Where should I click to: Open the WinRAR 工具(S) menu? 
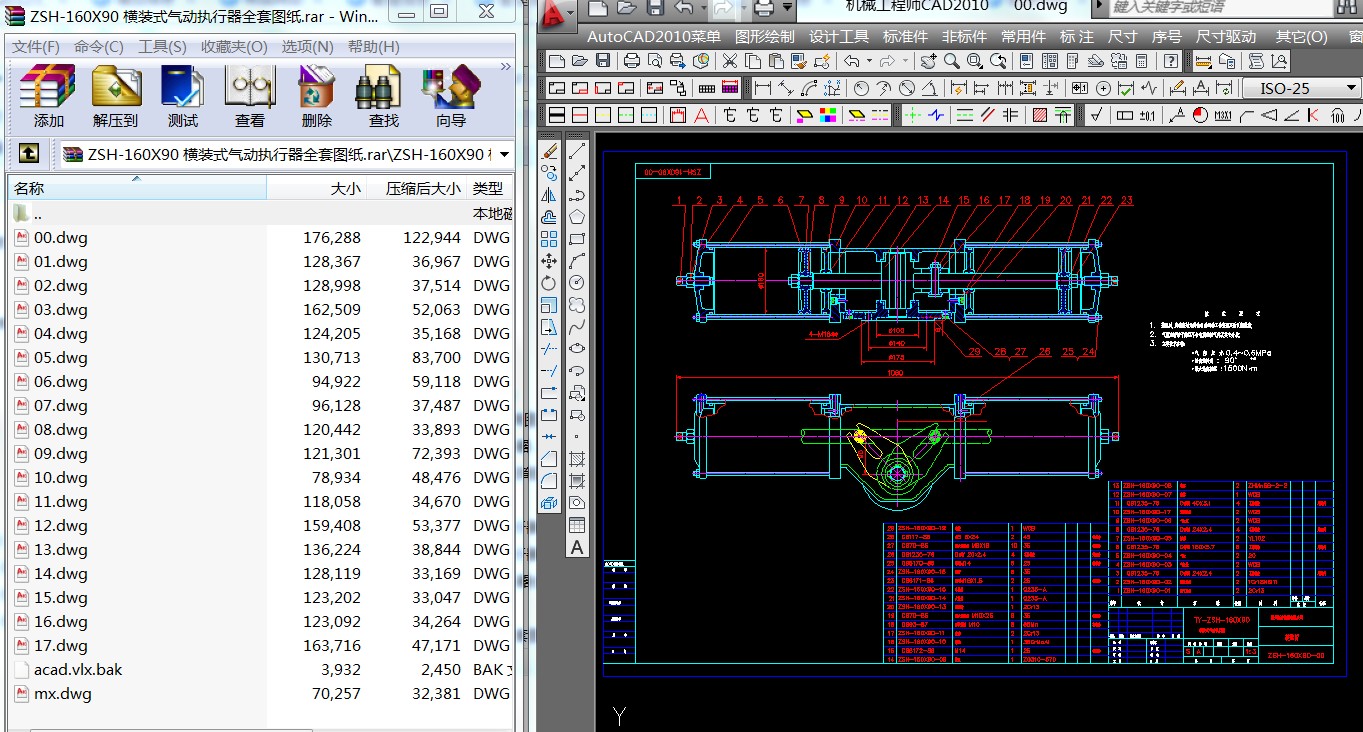[162, 47]
